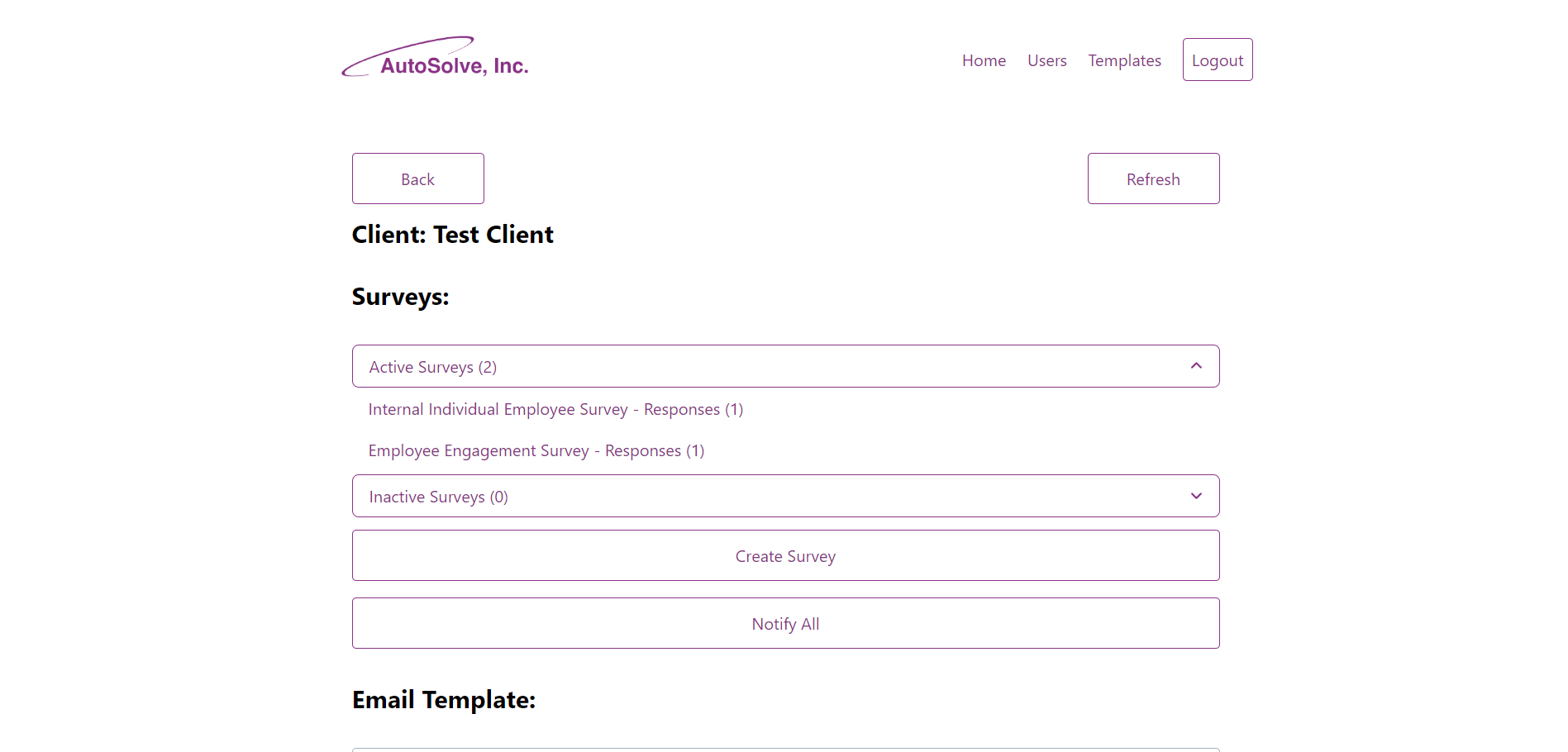Click the Notify All button
The height and width of the screenshot is (752, 1568).
[785, 623]
